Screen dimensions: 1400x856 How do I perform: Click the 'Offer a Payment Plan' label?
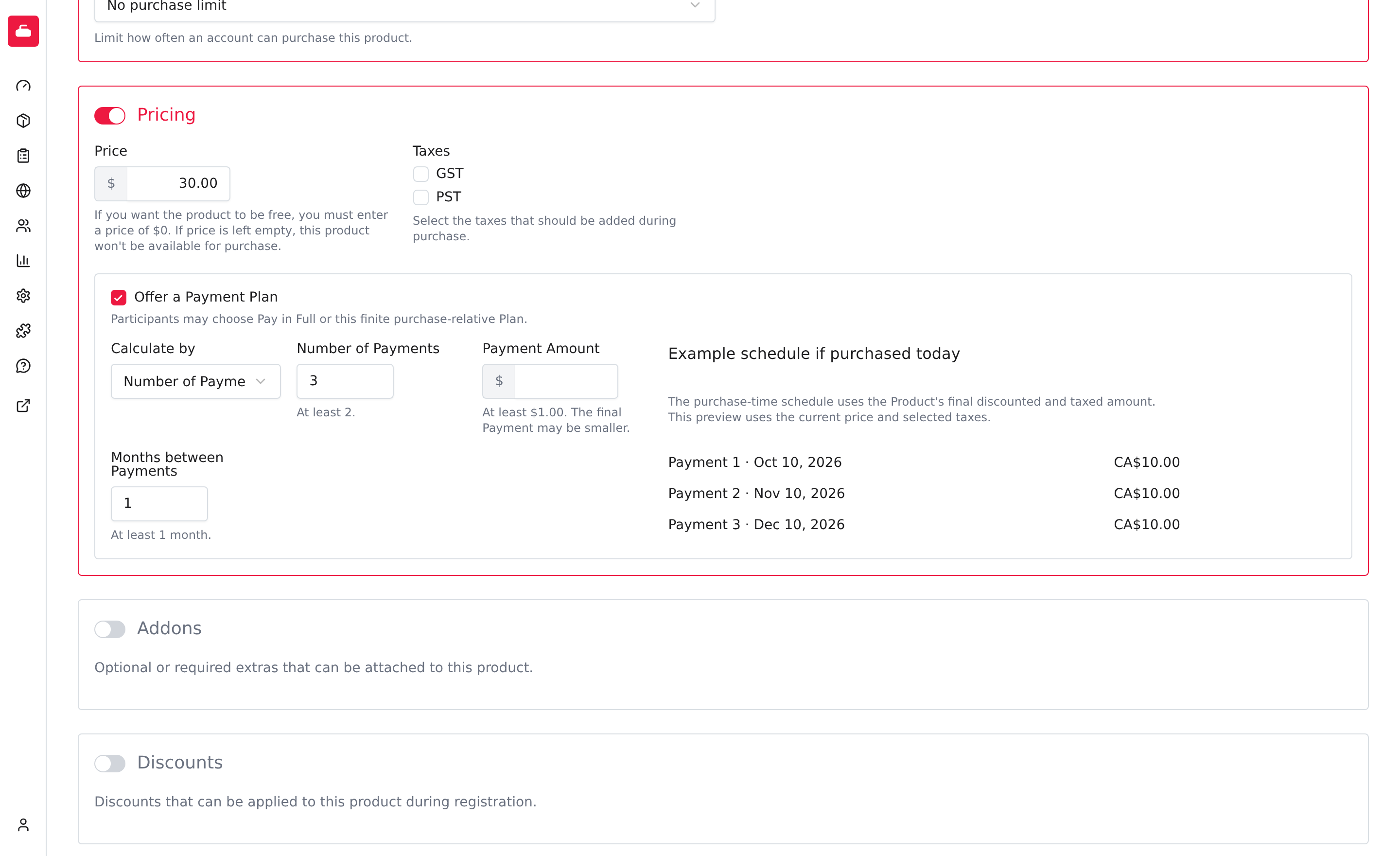point(206,297)
